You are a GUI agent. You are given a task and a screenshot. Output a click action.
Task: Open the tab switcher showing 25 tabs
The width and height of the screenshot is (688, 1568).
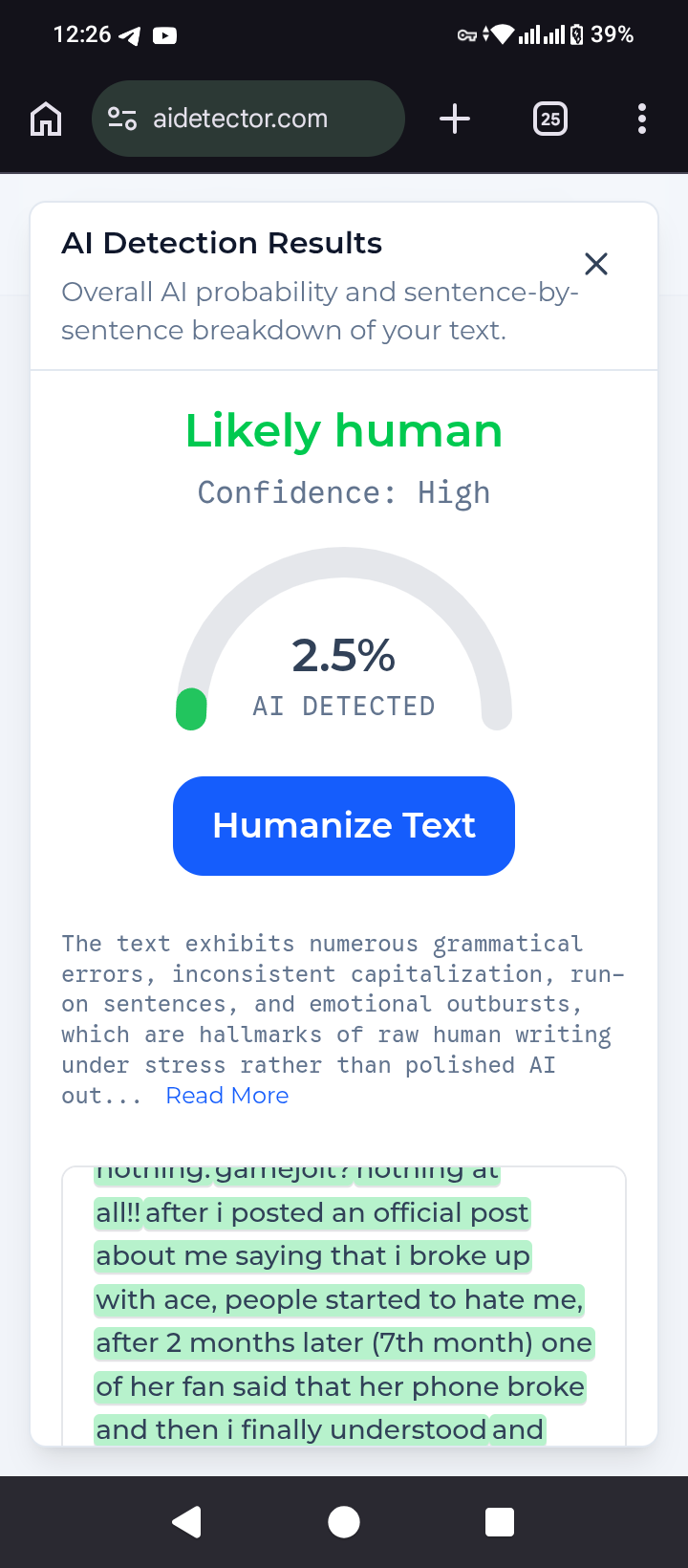549,119
